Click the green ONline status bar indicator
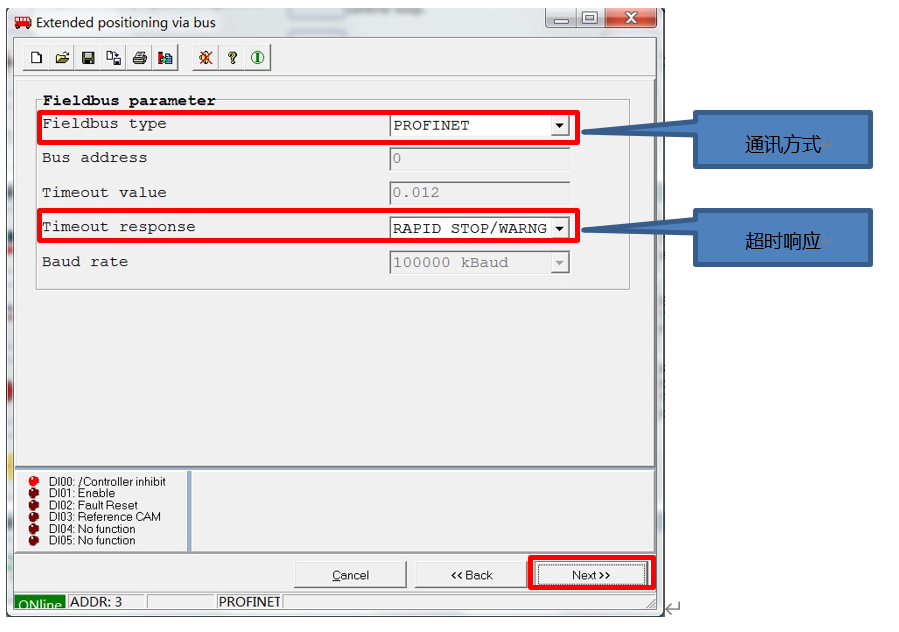This screenshot has width=899, height=632. point(40,604)
